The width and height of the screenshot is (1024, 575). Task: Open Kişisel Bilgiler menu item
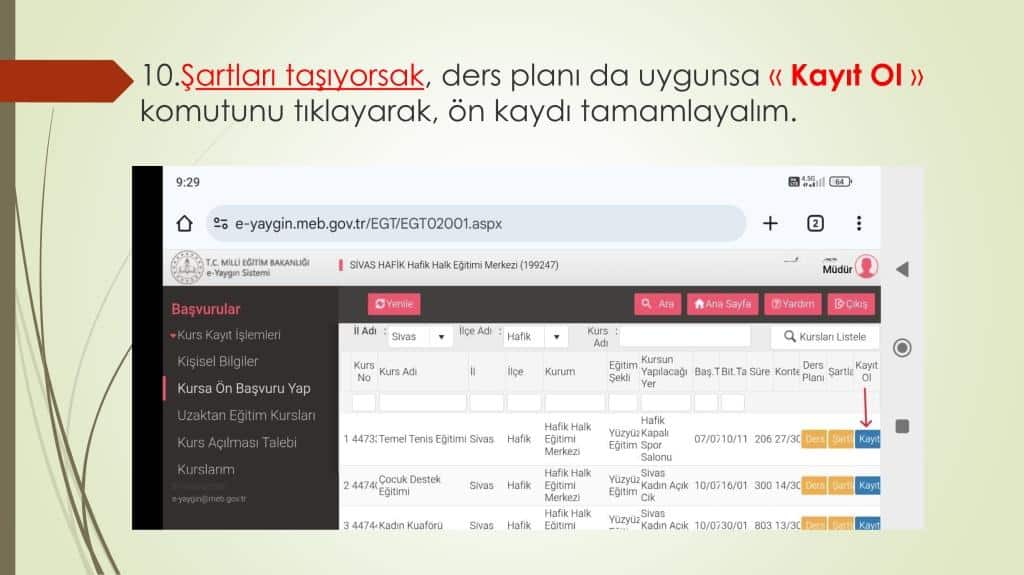[x=217, y=361]
